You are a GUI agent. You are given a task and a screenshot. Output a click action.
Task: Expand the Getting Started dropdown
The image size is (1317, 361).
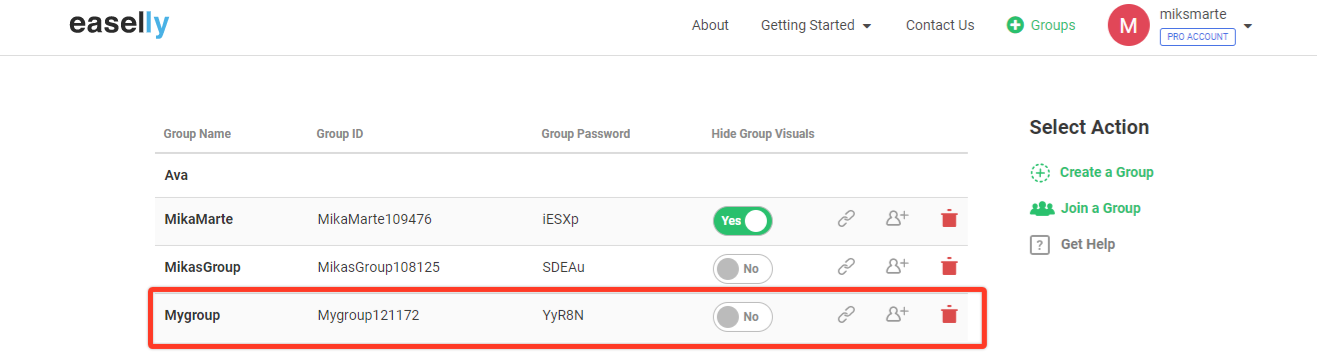tap(817, 25)
